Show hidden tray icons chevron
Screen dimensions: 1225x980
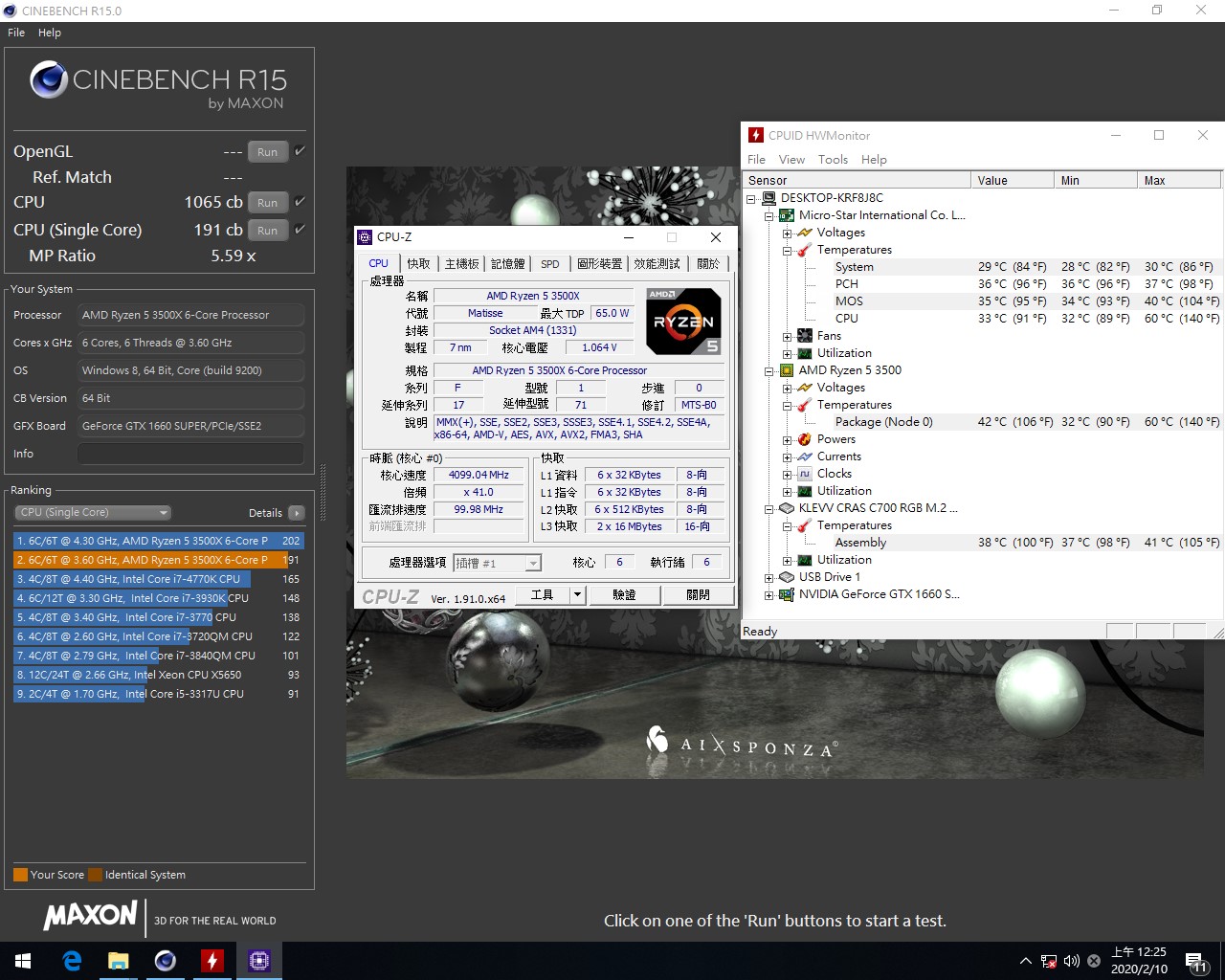(x=1026, y=961)
